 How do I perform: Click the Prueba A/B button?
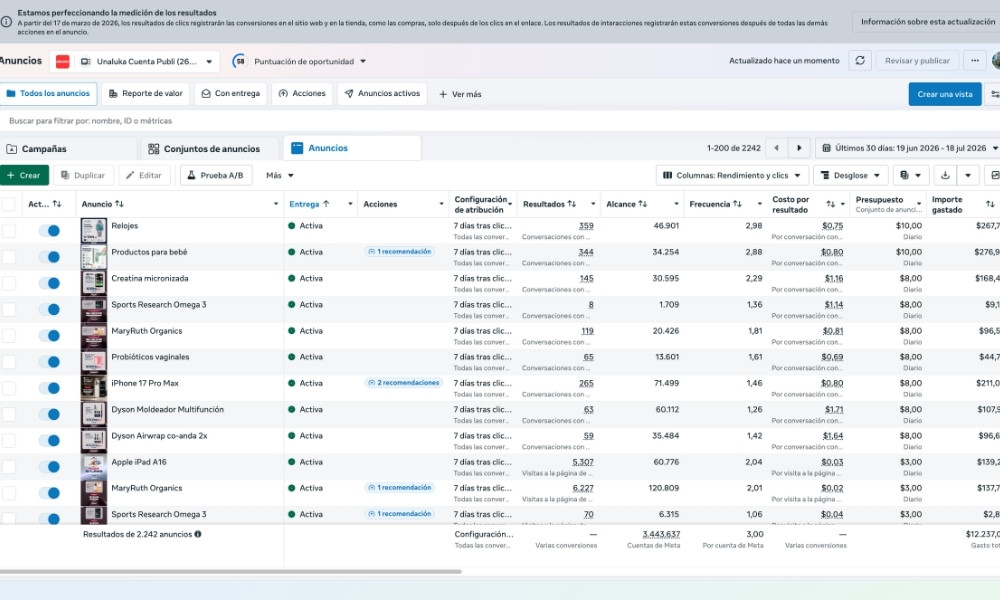216,175
